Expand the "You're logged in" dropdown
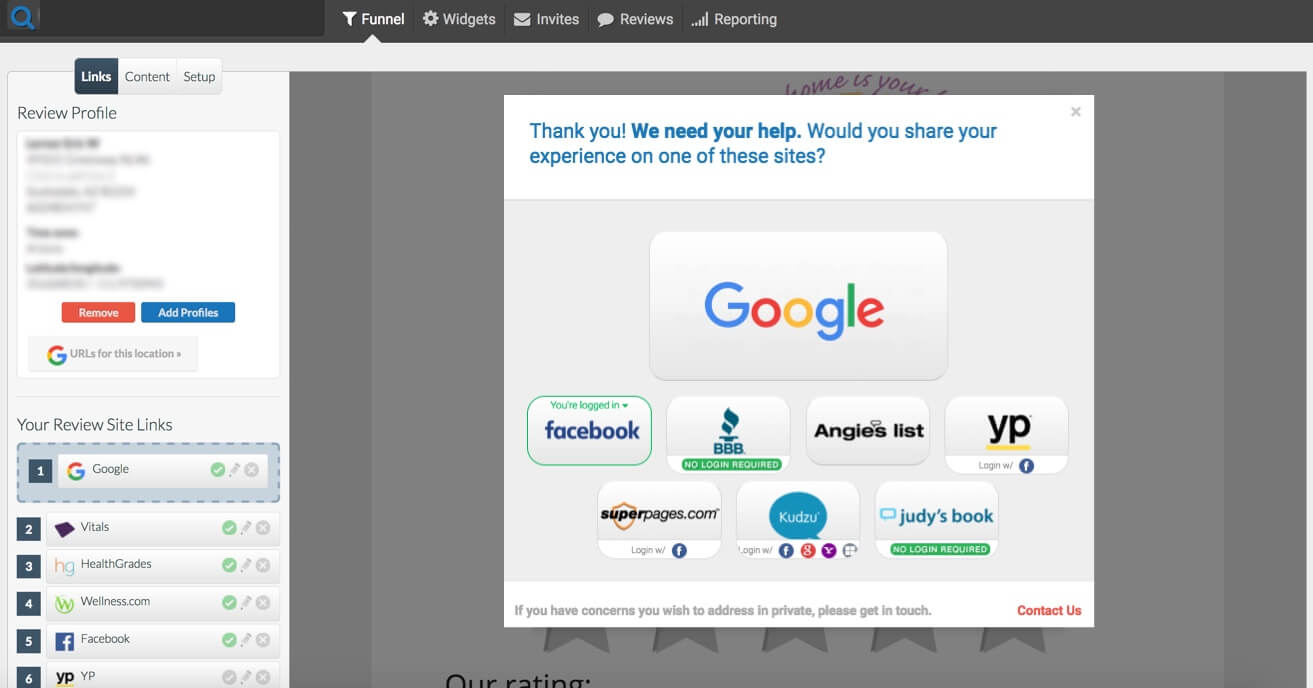Viewport: 1313px width, 688px height. point(589,405)
